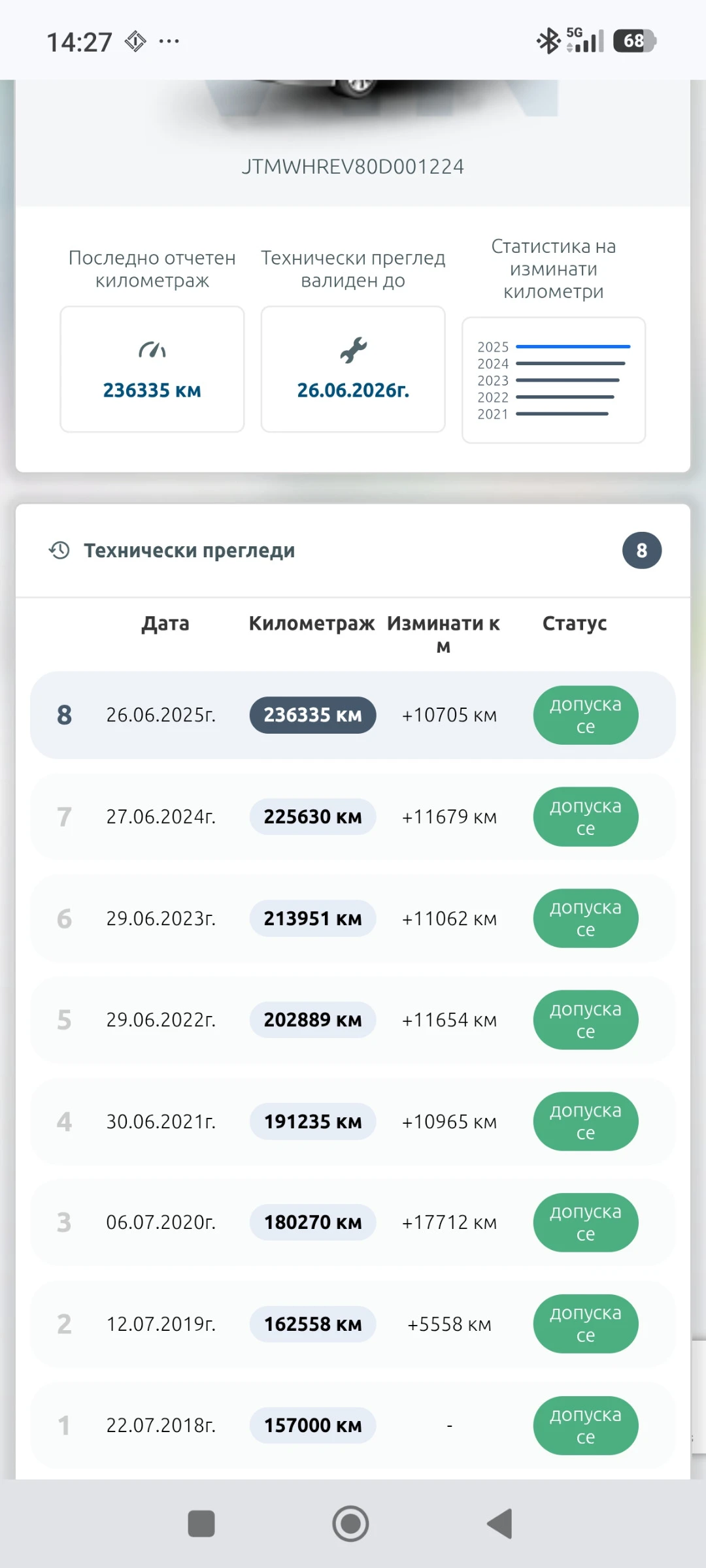Tap допуска се status for 29.06.2023г.
Viewport: 706px width, 1568px height.
585,918
